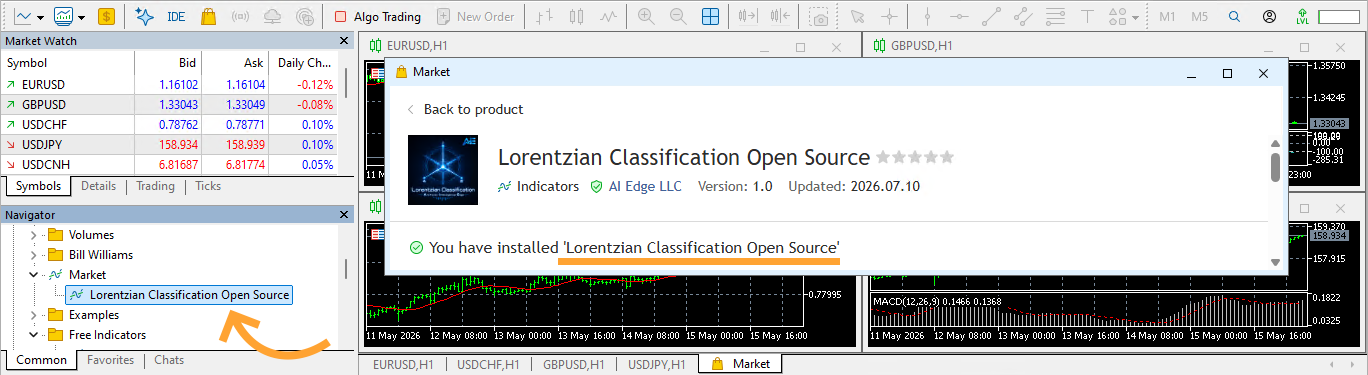Select EURUSD row in Market Watch
Image resolution: width=1368 pixels, height=375 pixels.
coord(170,85)
